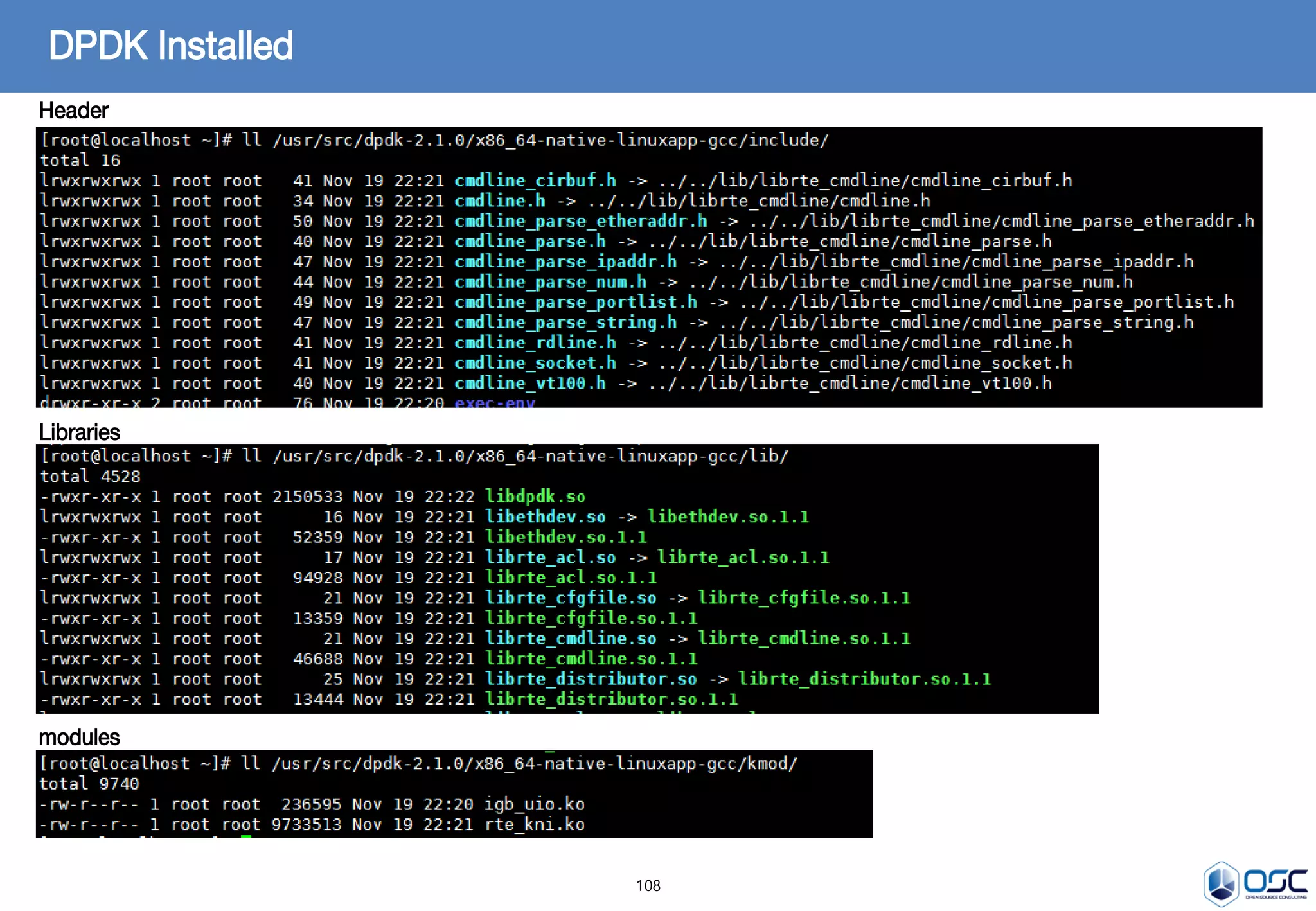Click file size 9733513
The width and height of the screenshot is (1316, 911).
point(307,824)
